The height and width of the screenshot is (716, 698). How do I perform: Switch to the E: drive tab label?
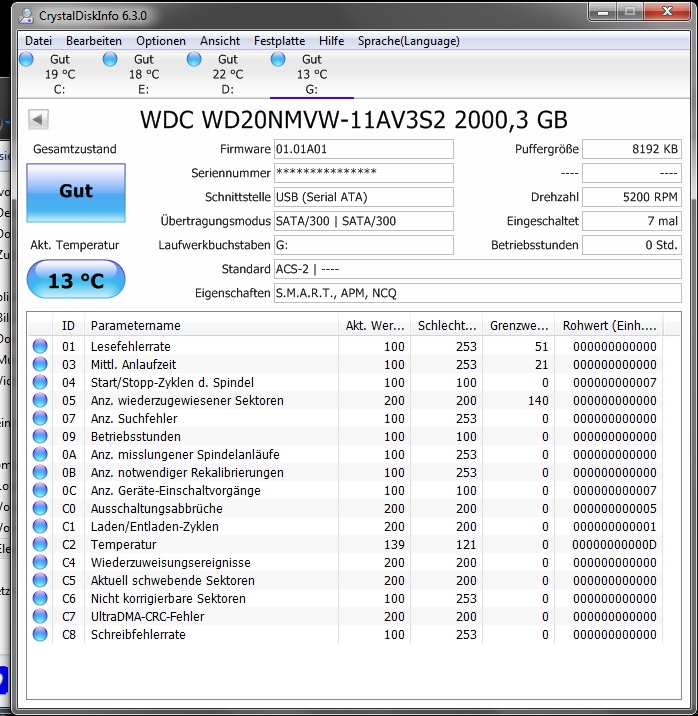click(x=144, y=90)
